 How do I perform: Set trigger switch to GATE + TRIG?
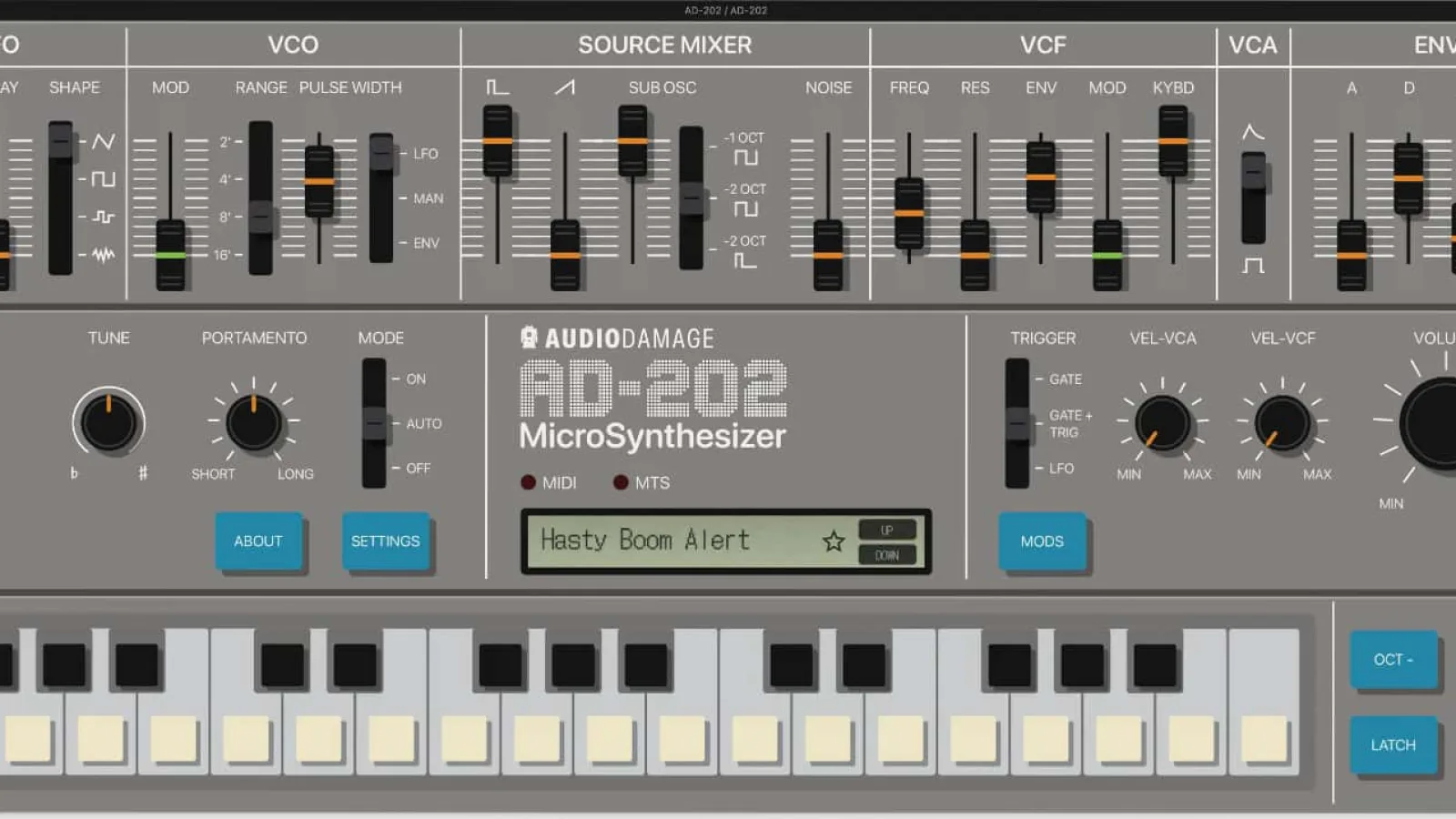click(x=1070, y=423)
